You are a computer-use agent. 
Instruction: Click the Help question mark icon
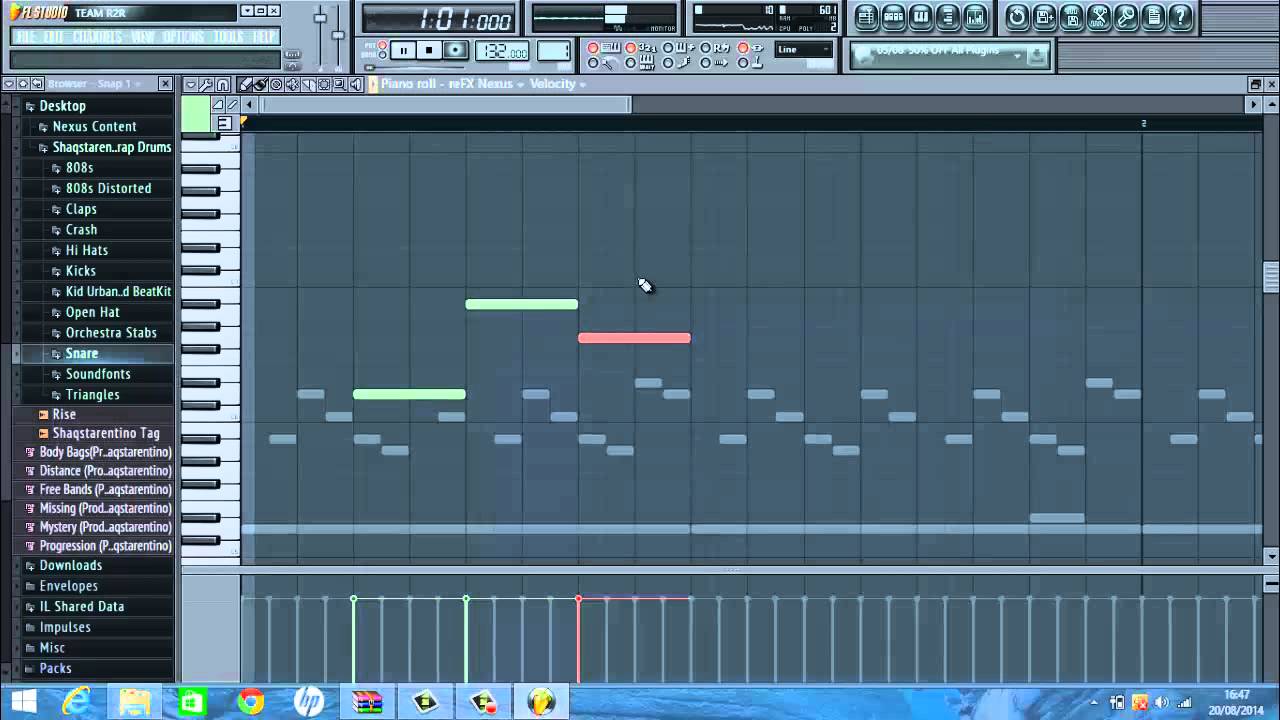(x=1180, y=16)
